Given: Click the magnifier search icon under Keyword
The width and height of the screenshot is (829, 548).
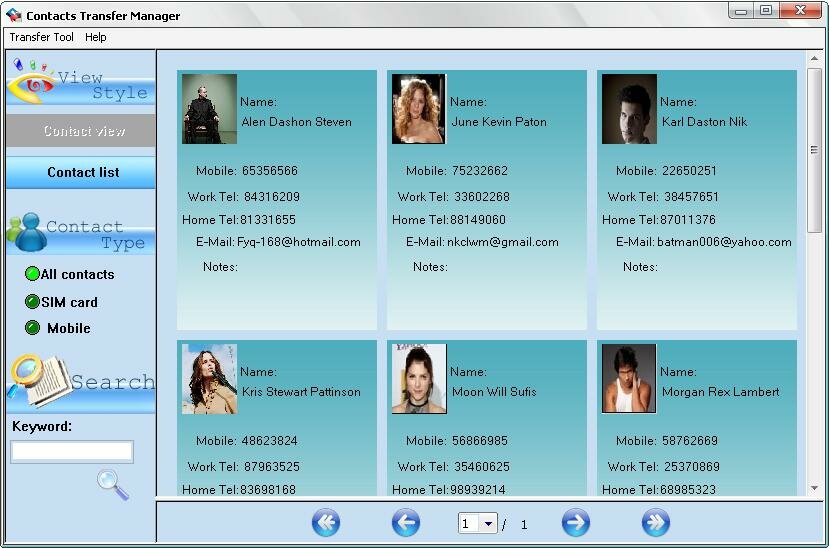Looking at the screenshot, I should (113, 485).
